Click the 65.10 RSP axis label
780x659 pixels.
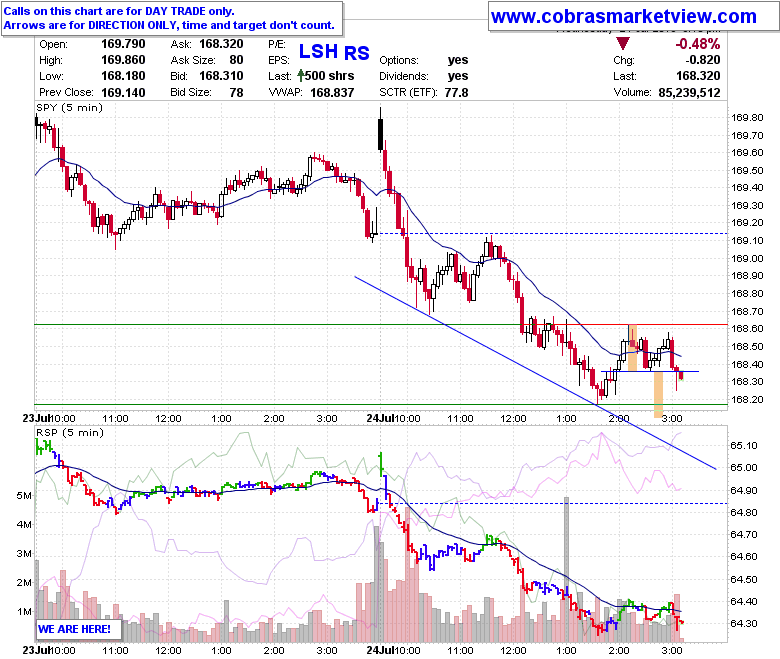744,446
